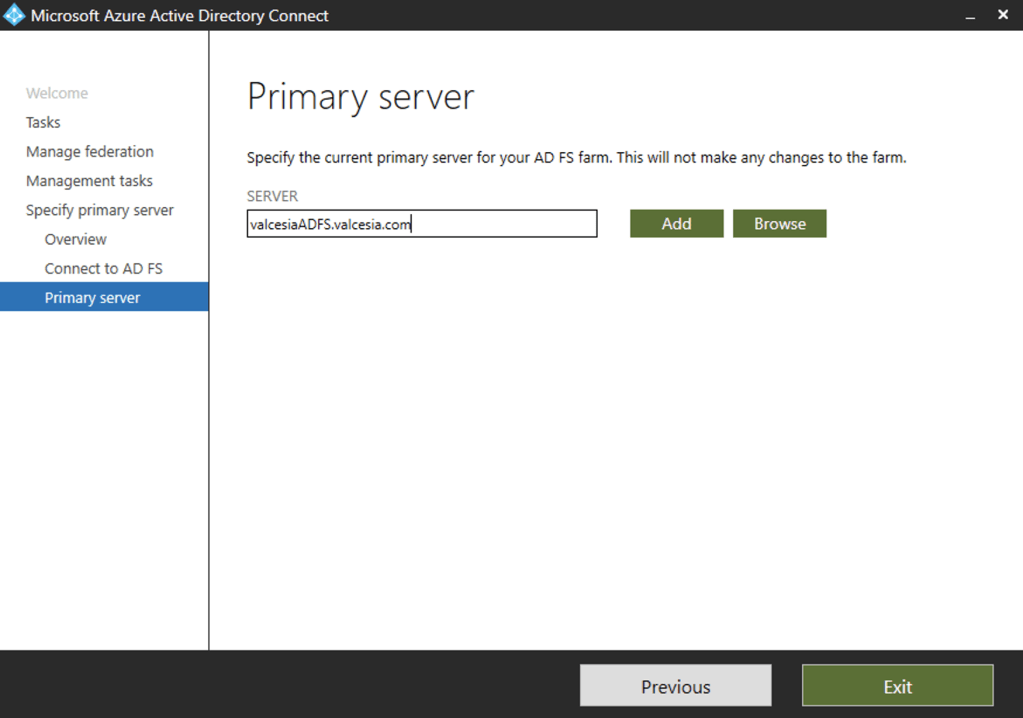Click the window title text
This screenshot has height=718, width=1023.
click(180, 16)
